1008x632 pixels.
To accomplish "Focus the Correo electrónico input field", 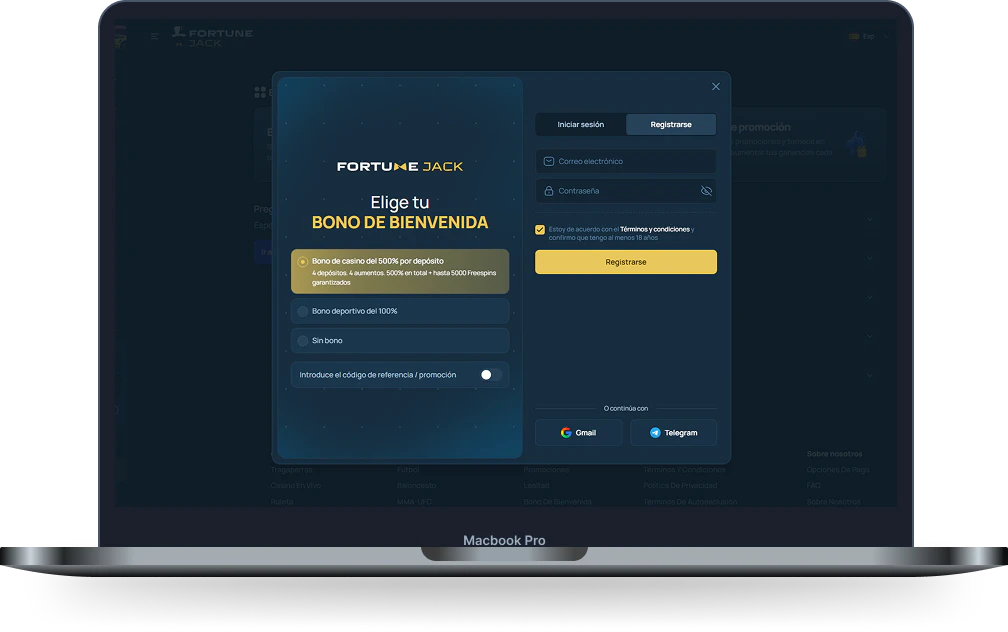I will (x=626, y=161).
